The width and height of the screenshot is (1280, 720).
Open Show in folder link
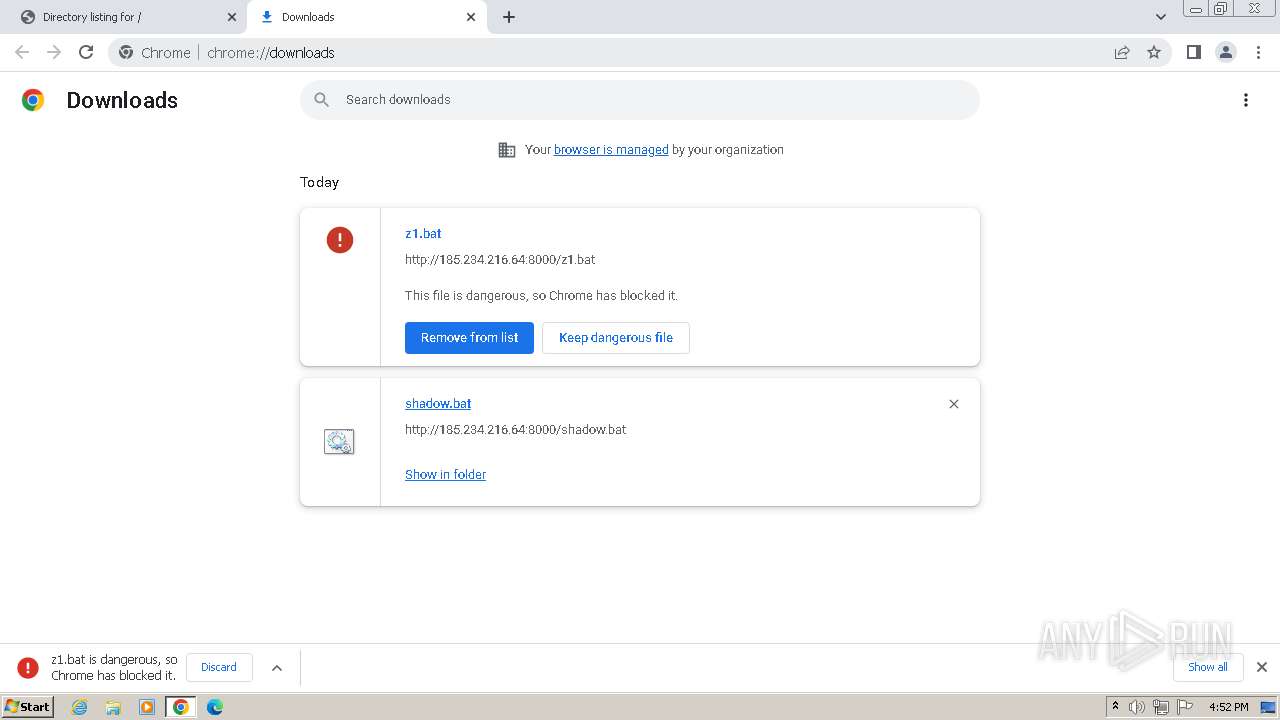point(445,475)
